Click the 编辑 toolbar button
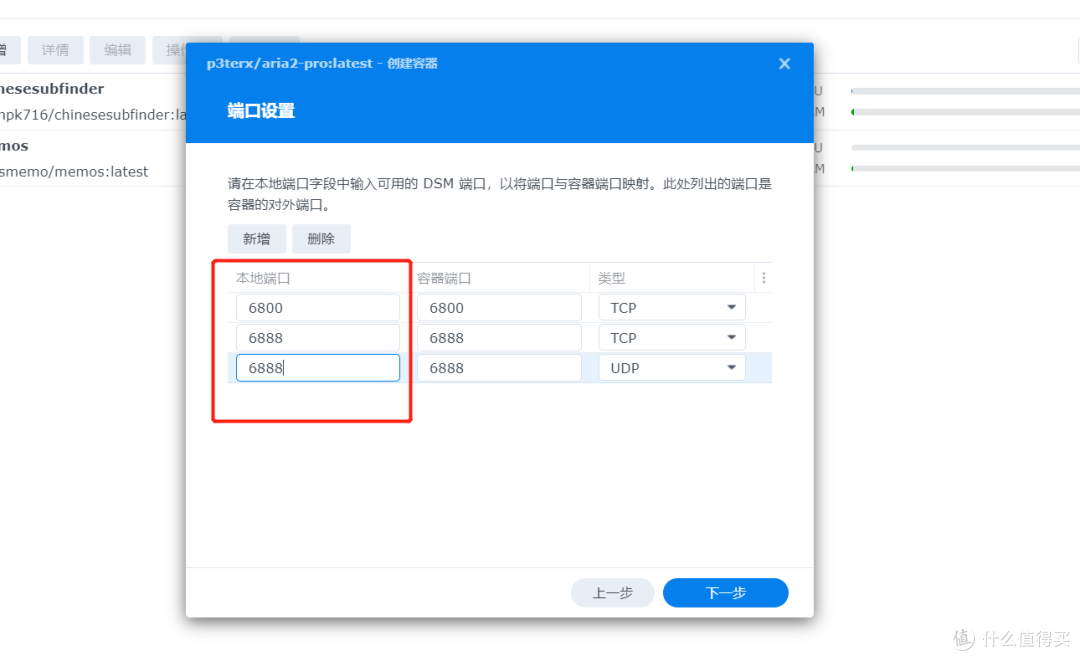 117,50
